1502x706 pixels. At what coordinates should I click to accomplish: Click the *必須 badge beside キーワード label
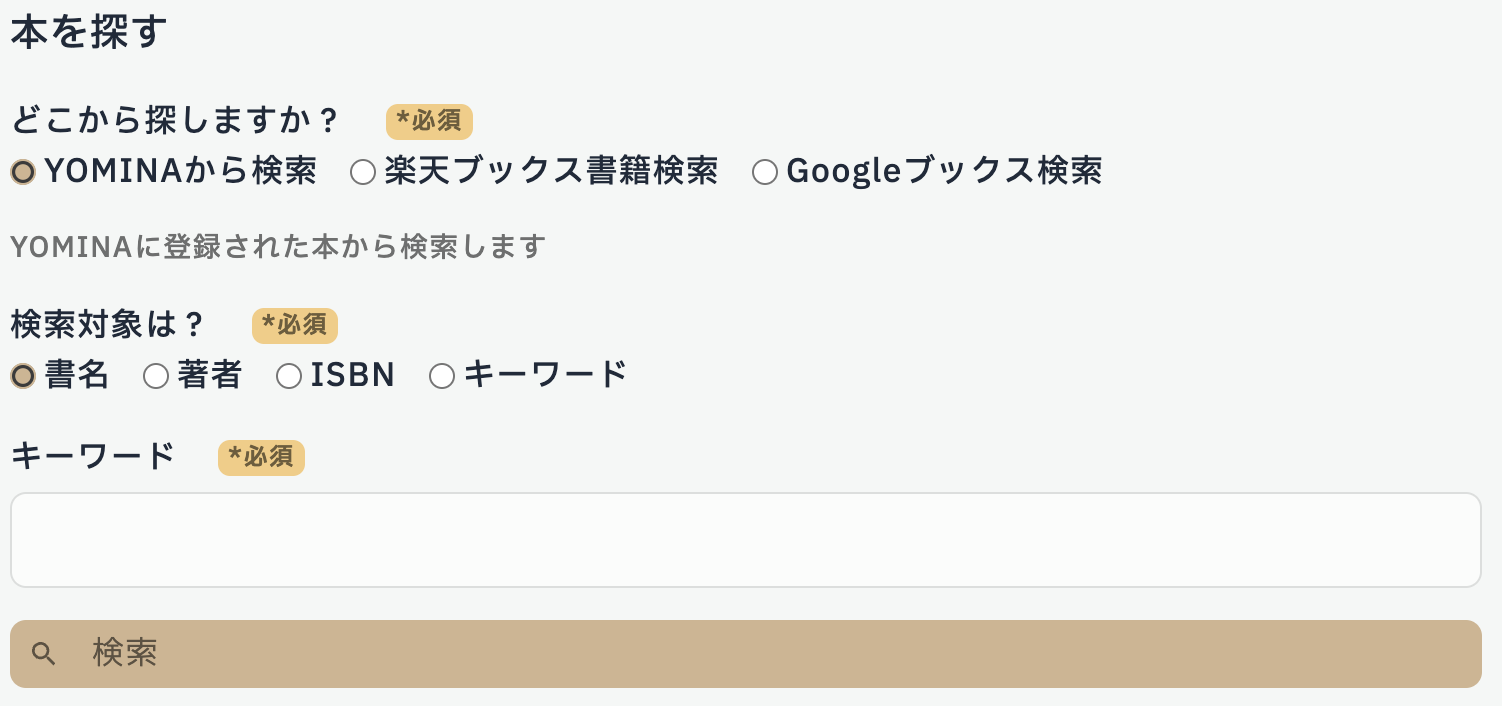coord(261,457)
